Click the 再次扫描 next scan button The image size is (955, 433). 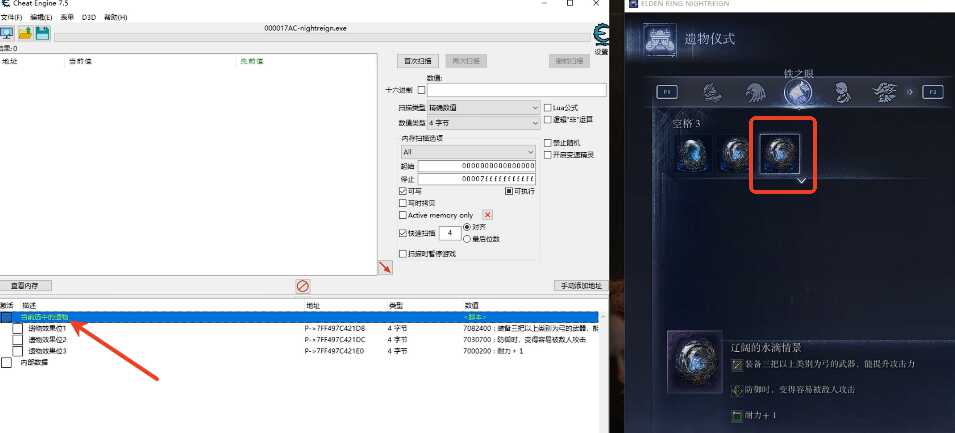coord(467,61)
